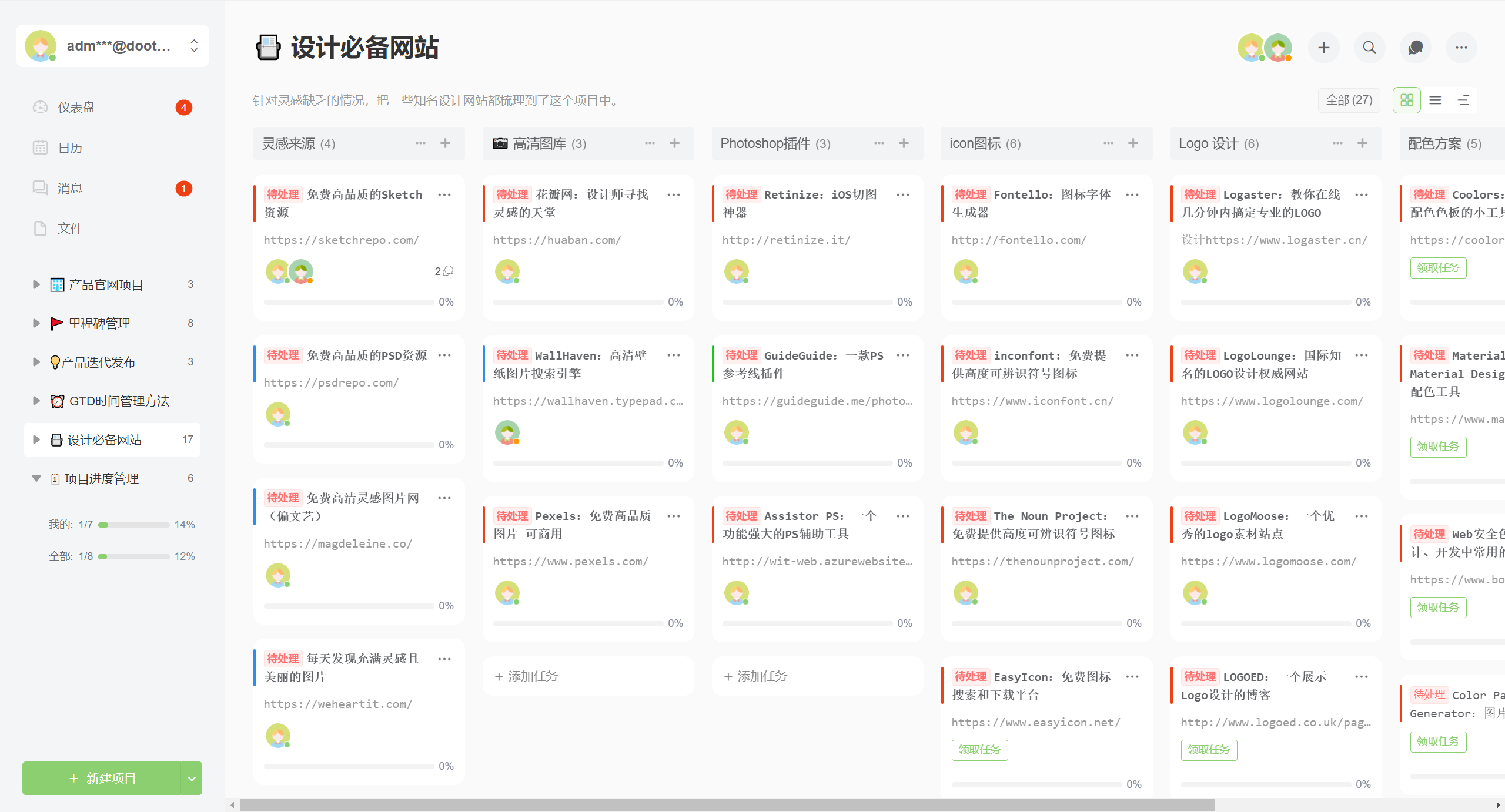Image resolution: width=1505 pixels, height=812 pixels.
Task: Switch to Gantt timeline view
Action: click(1463, 100)
